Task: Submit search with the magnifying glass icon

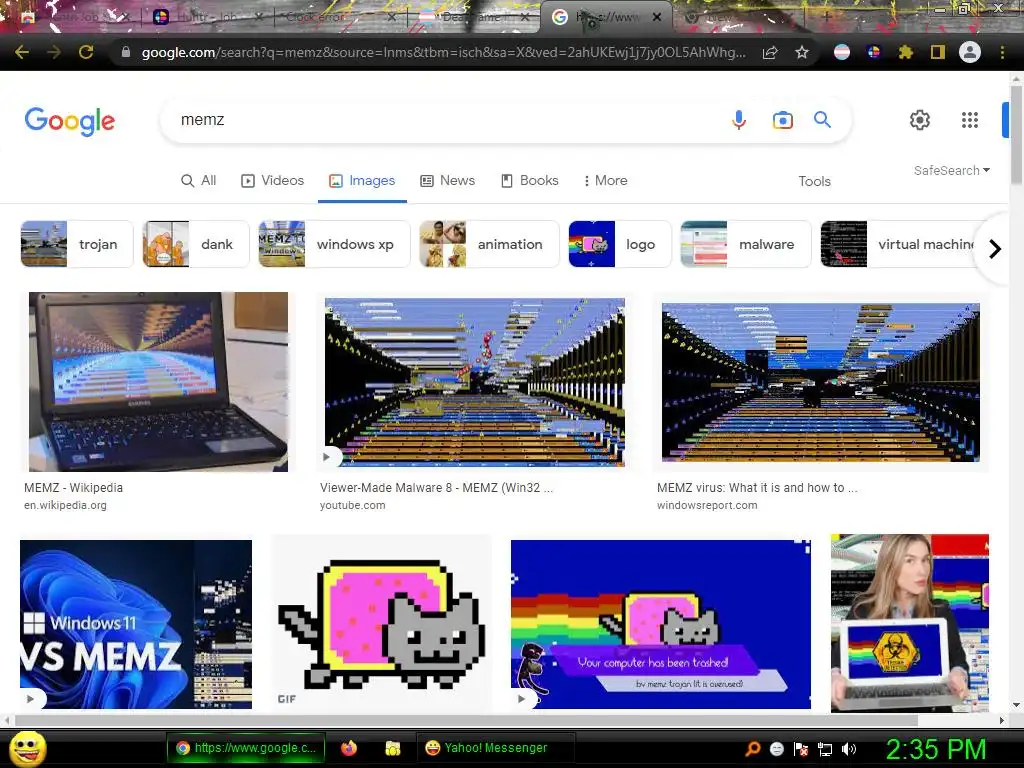Action: (x=822, y=120)
